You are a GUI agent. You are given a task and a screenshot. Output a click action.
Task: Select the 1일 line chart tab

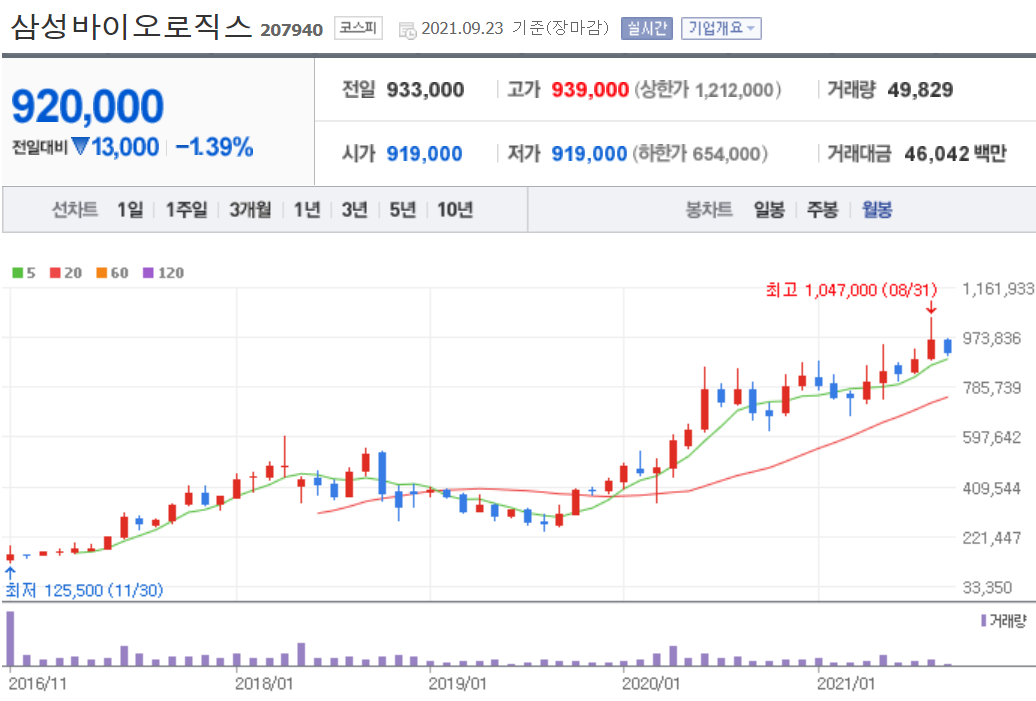[130, 210]
